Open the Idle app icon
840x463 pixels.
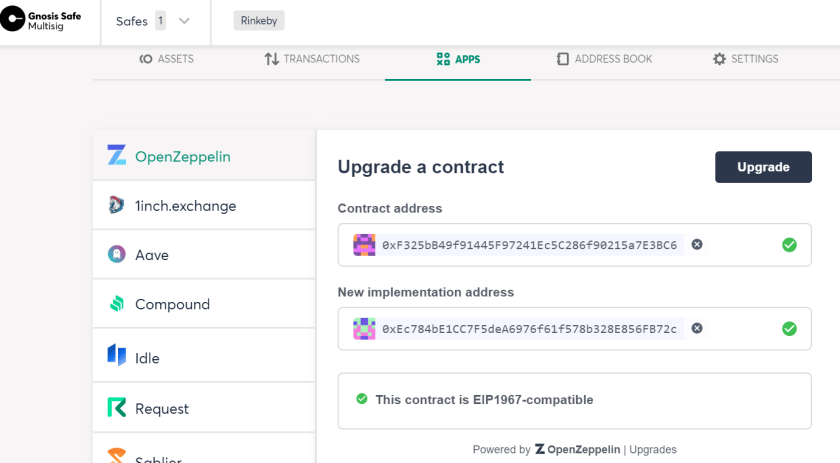click(117, 355)
